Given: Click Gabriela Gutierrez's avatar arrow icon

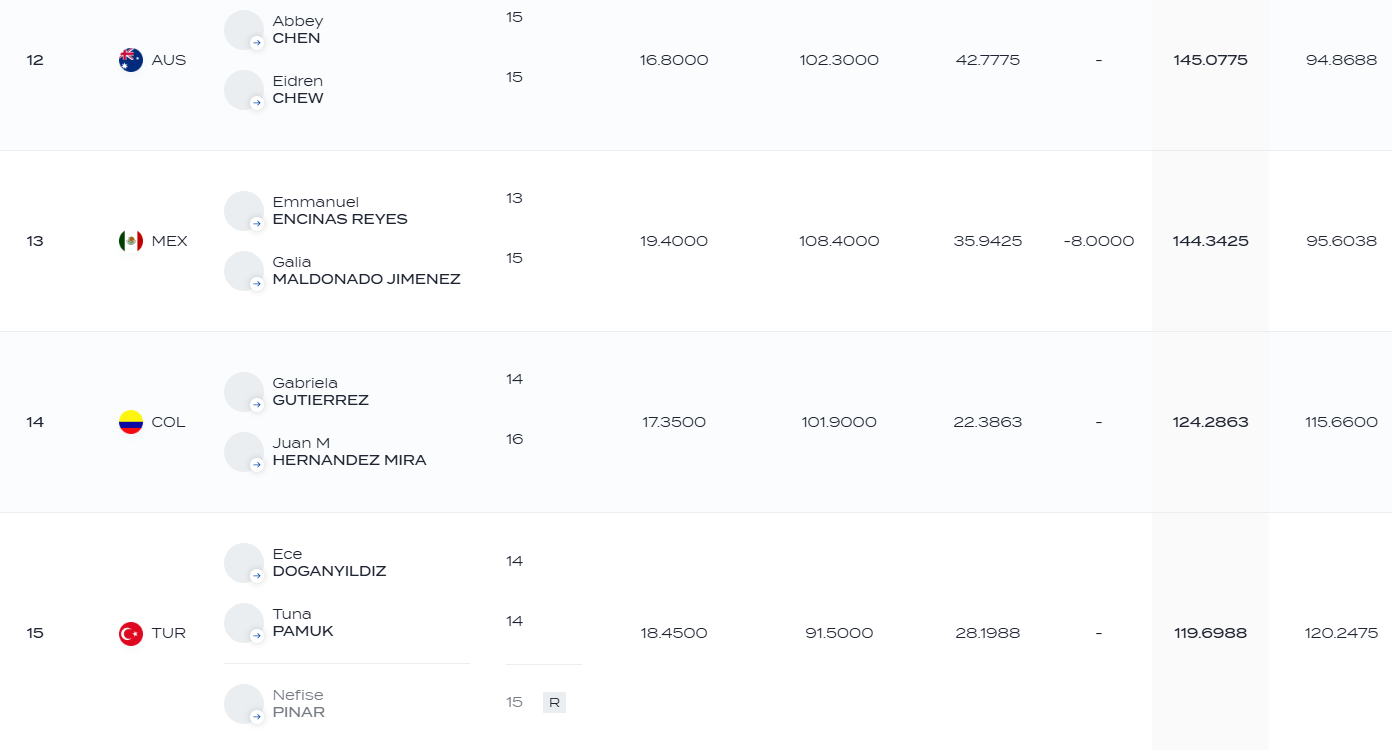Looking at the screenshot, I should [x=257, y=405].
